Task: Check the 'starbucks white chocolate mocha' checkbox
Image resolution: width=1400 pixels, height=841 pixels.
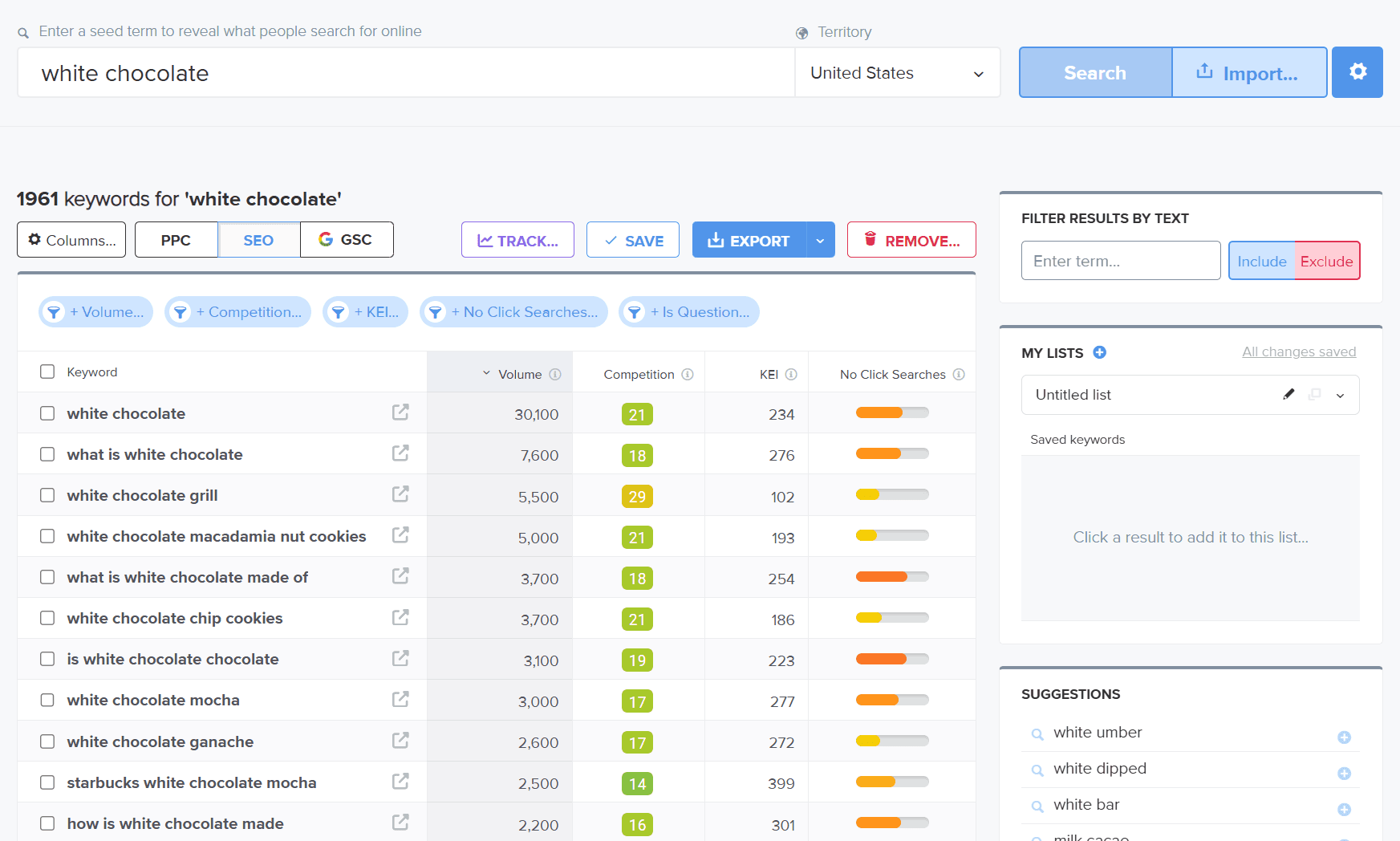Action: pos(47,782)
